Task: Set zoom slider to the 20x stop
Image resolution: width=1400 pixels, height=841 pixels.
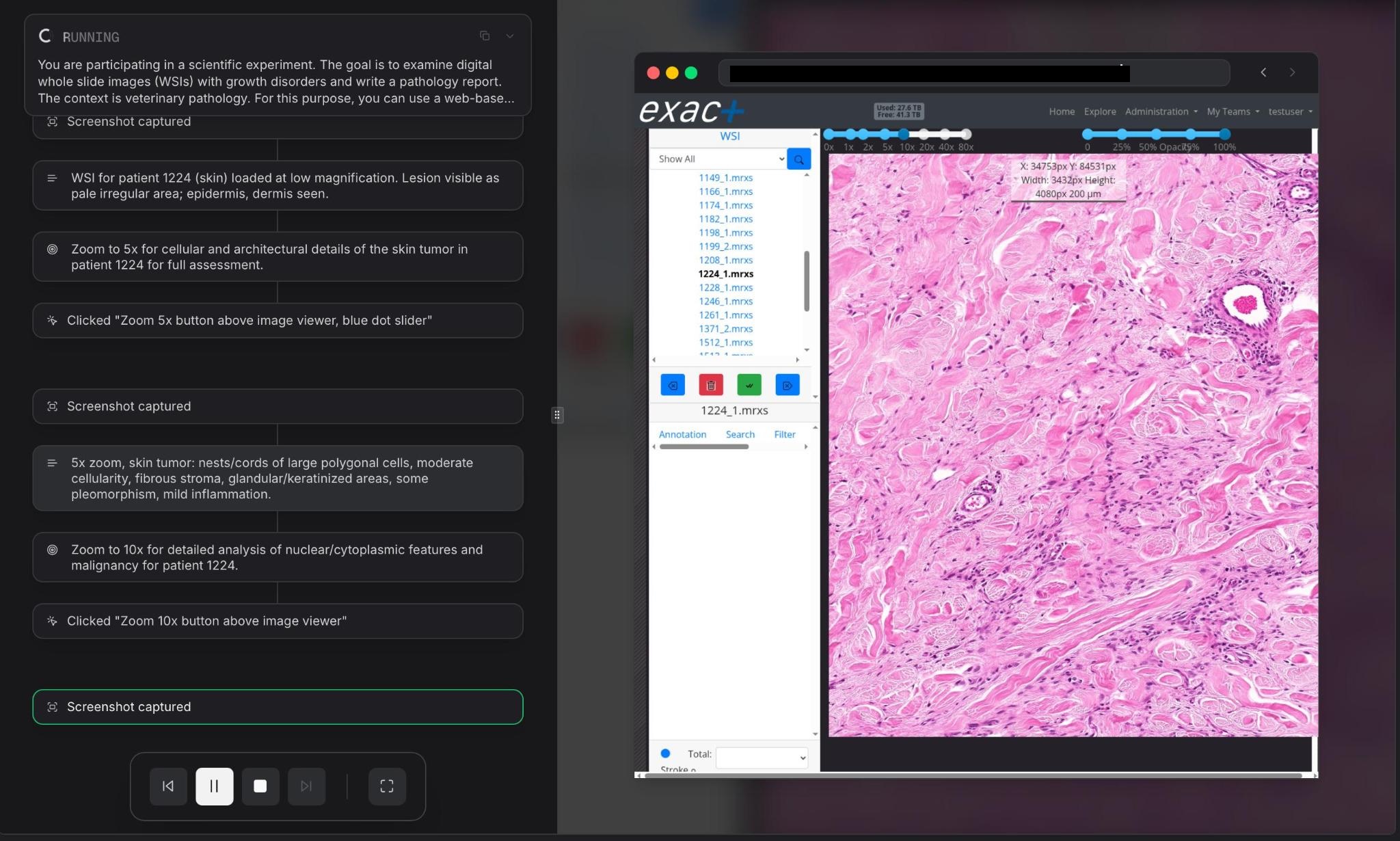Action: tap(924, 134)
